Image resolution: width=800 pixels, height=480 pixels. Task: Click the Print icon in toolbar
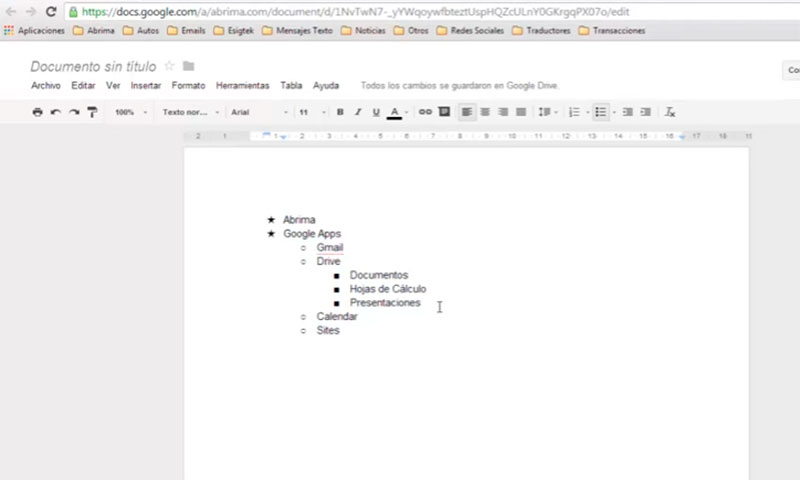click(x=37, y=112)
